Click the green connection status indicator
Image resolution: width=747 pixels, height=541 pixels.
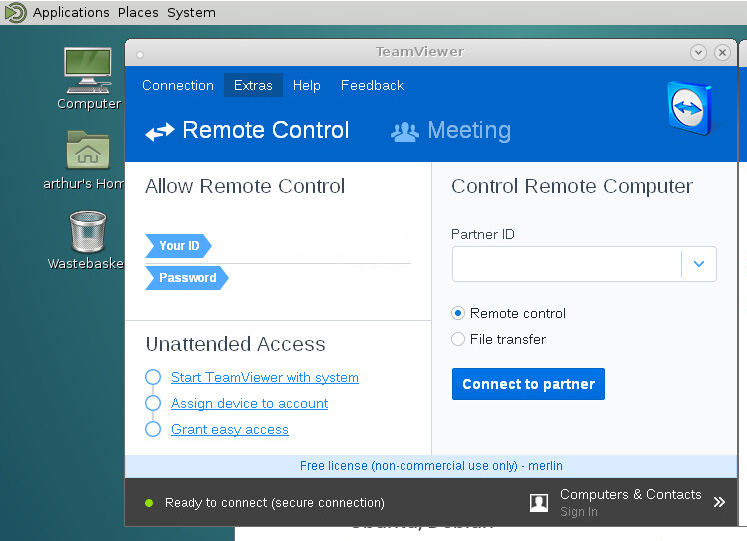(149, 503)
